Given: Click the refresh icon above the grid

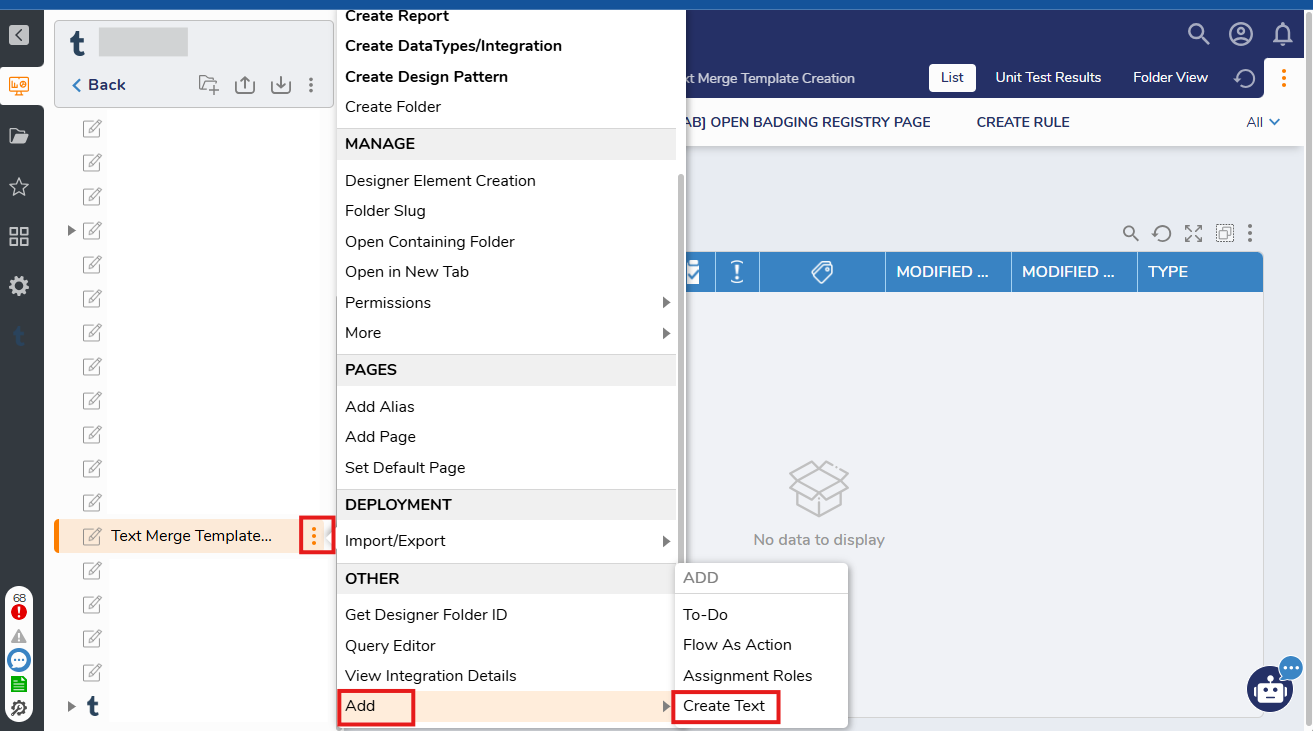Looking at the screenshot, I should coord(1161,233).
